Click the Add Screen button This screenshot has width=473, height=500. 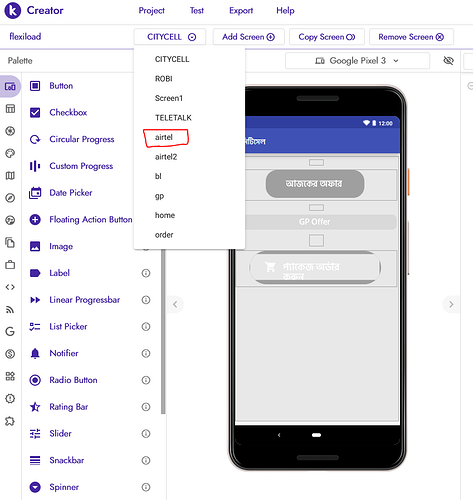coord(249,37)
